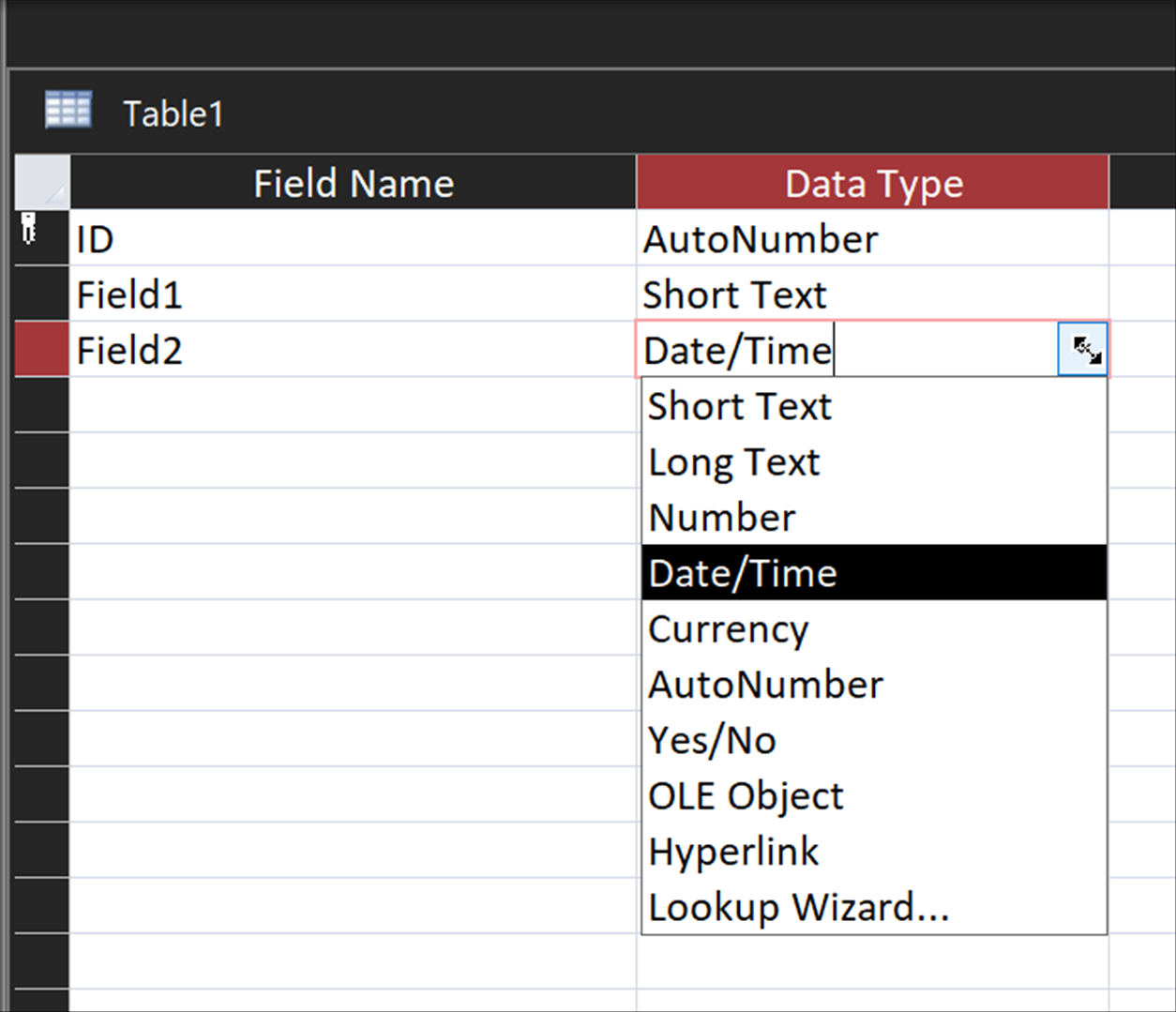
Task: Click the Field Name column header
Action: [354, 183]
